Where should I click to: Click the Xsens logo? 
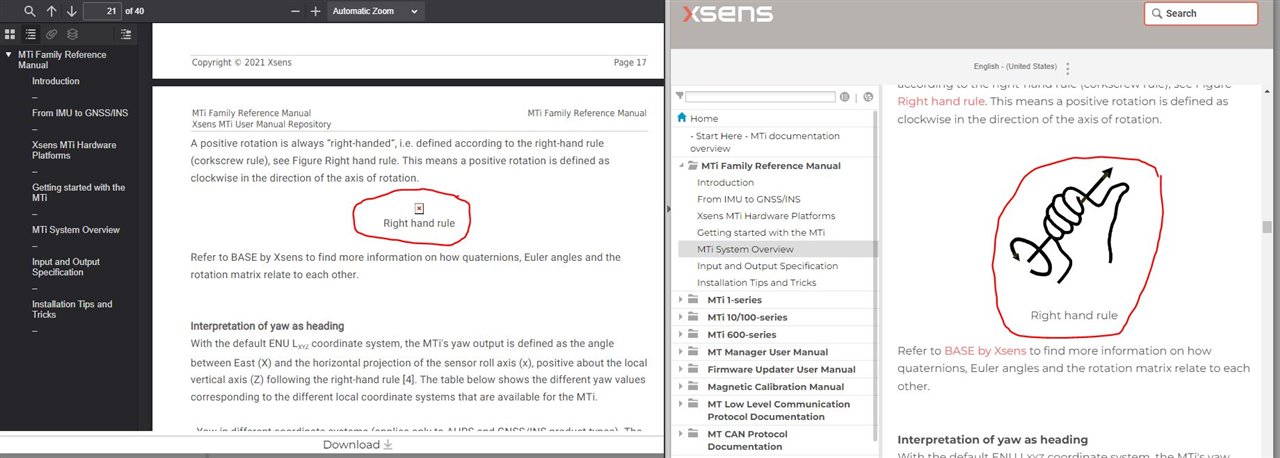tap(727, 14)
